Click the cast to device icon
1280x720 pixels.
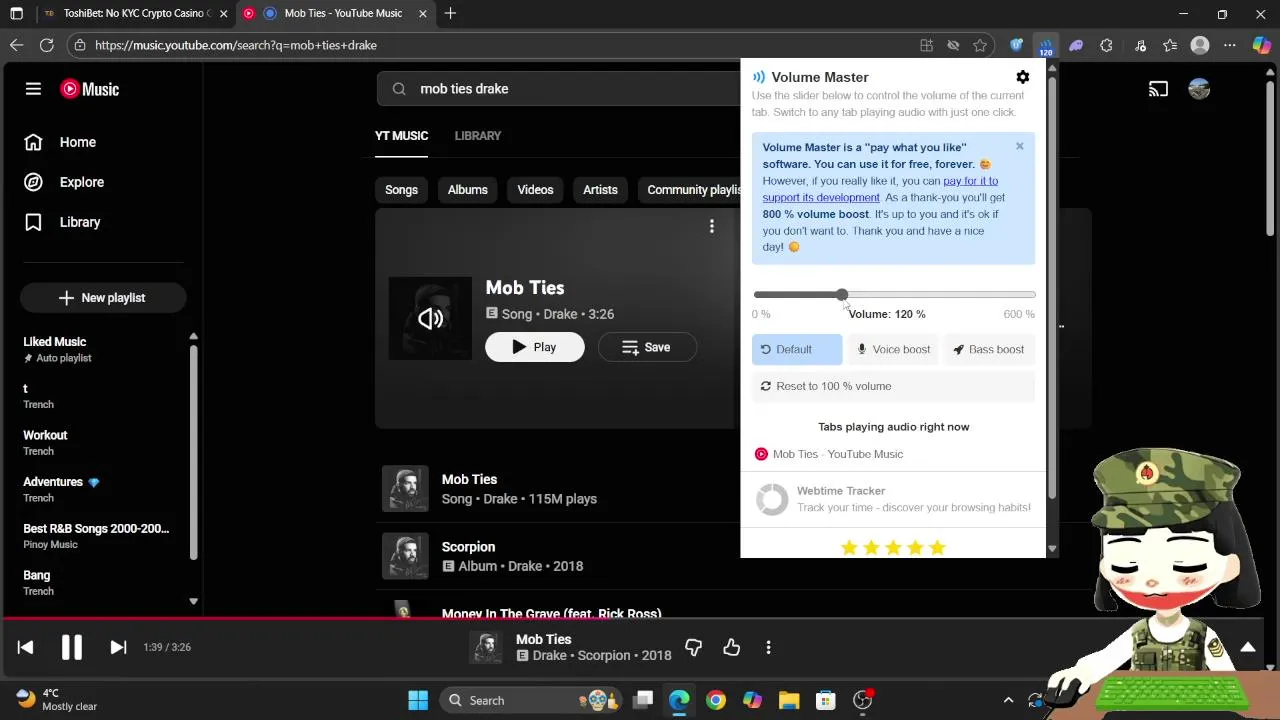[x=1158, y=89]
